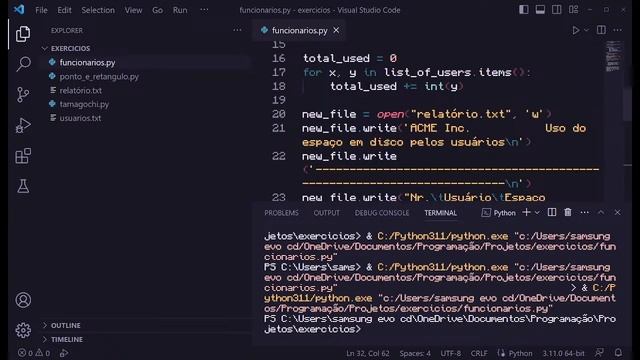Click Ln 32, Col 62 cursor position

[368, 353]
